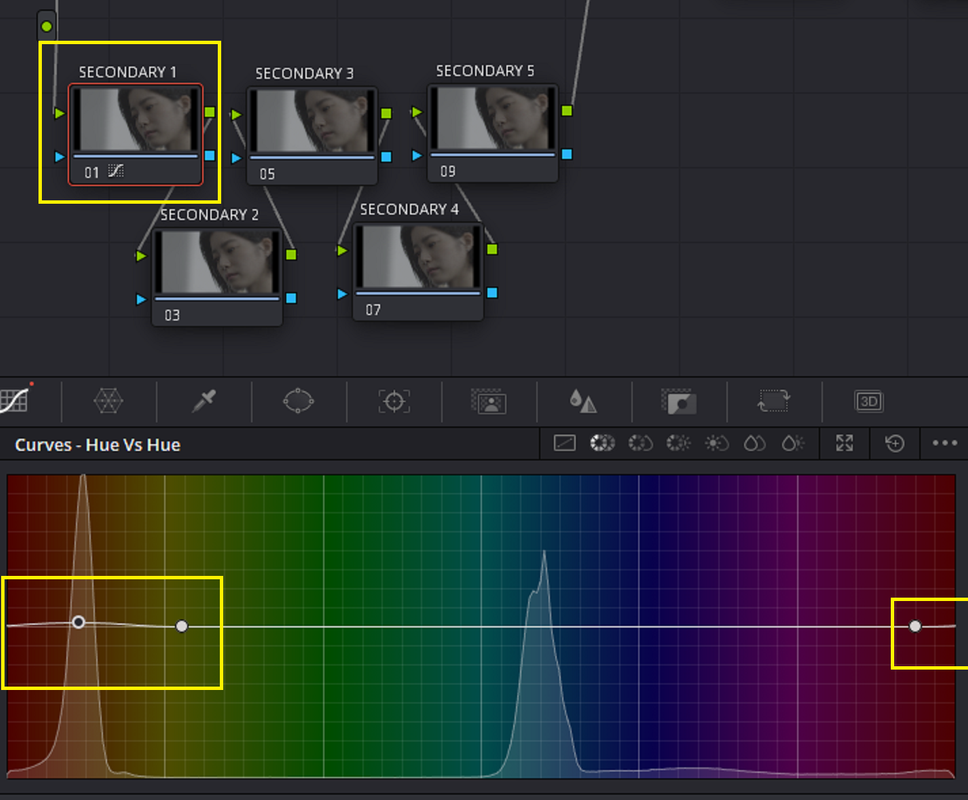Open the Magic Mask palette
This screenshot has width=968, height=800.
tap(489, 402)
